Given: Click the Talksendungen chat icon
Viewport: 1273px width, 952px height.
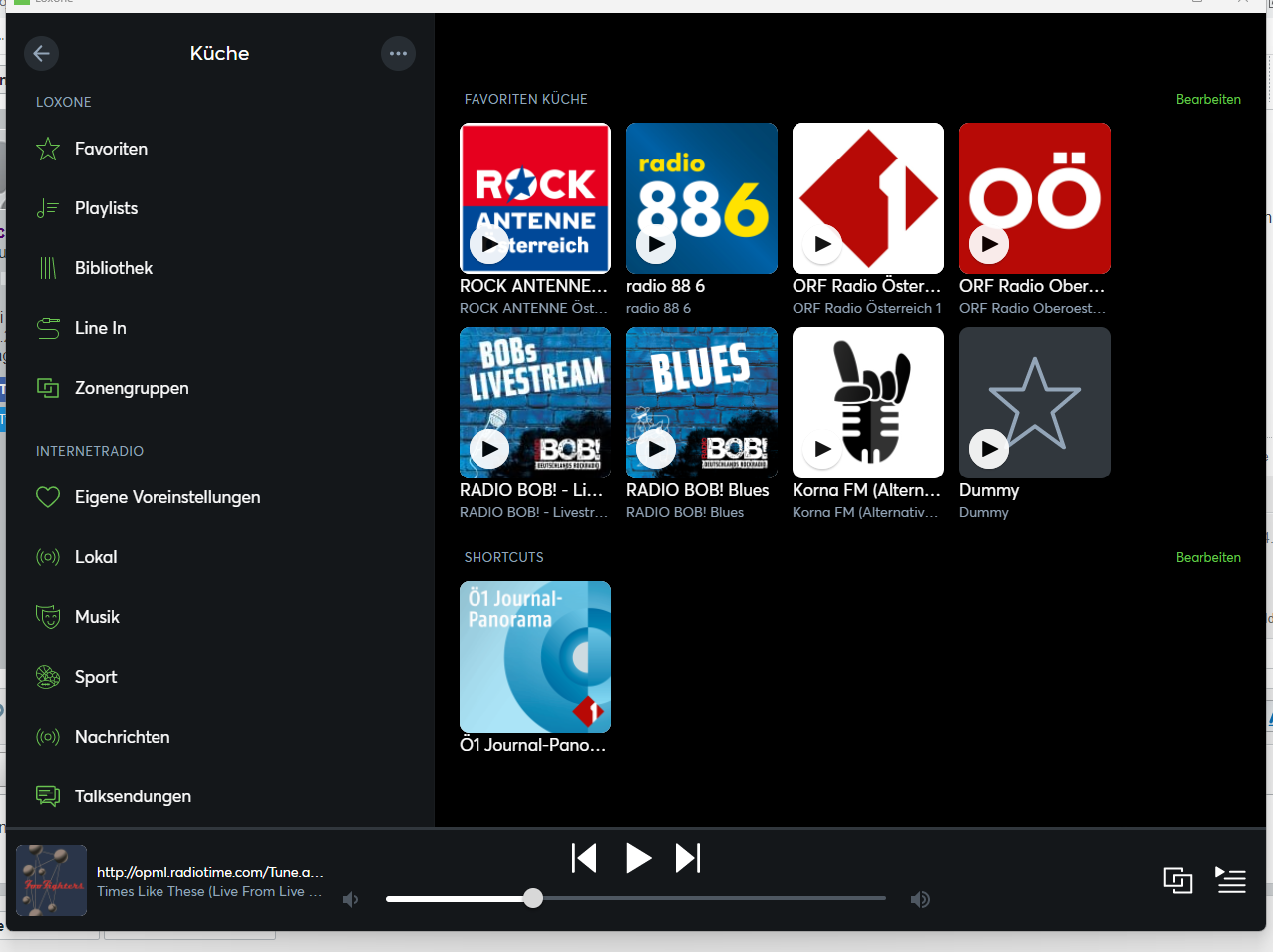Looking at the screenshot, I should click(48, 796).
